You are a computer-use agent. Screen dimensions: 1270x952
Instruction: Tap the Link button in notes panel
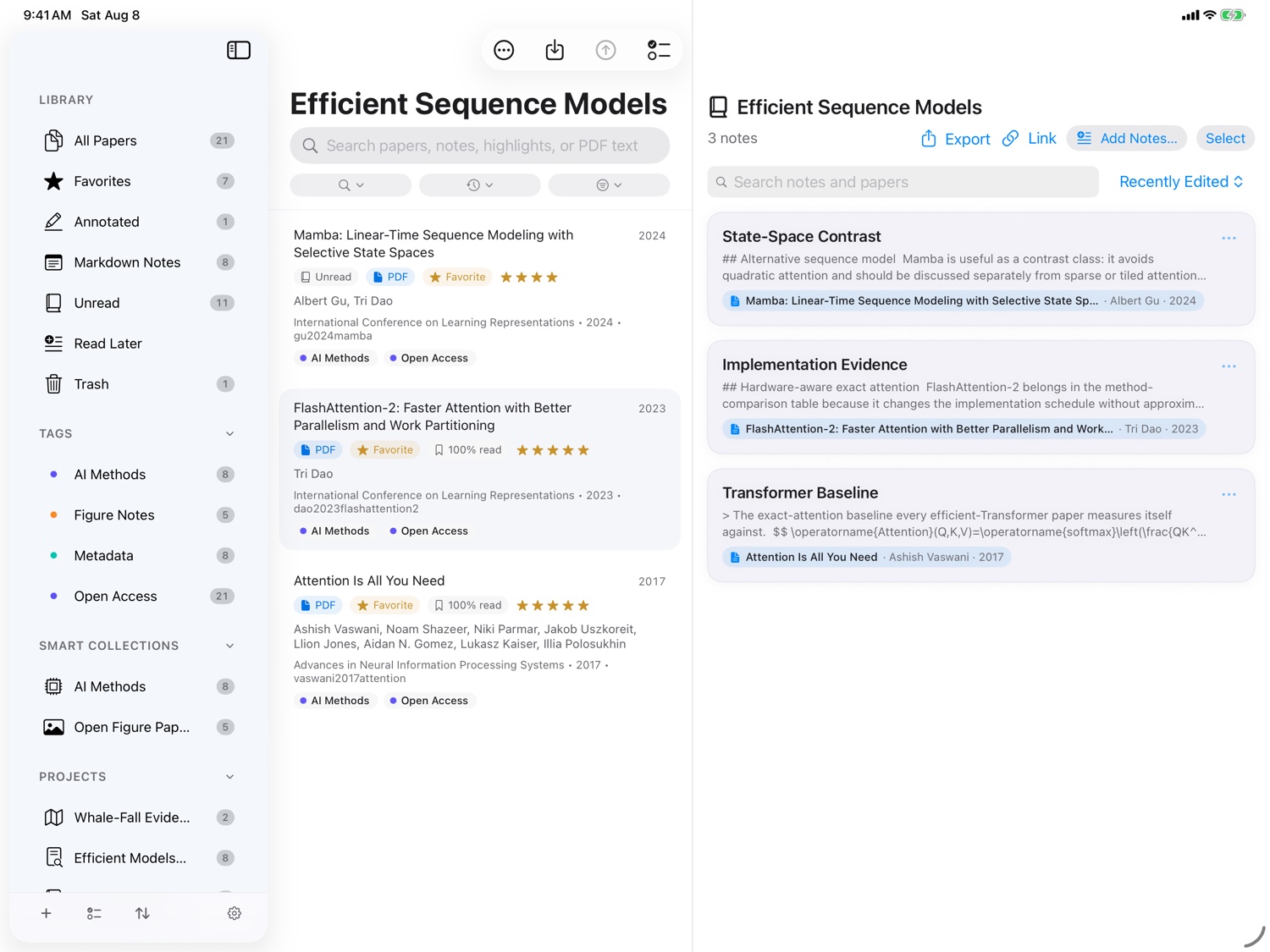pyautogui.click(x=1030, y=139)
